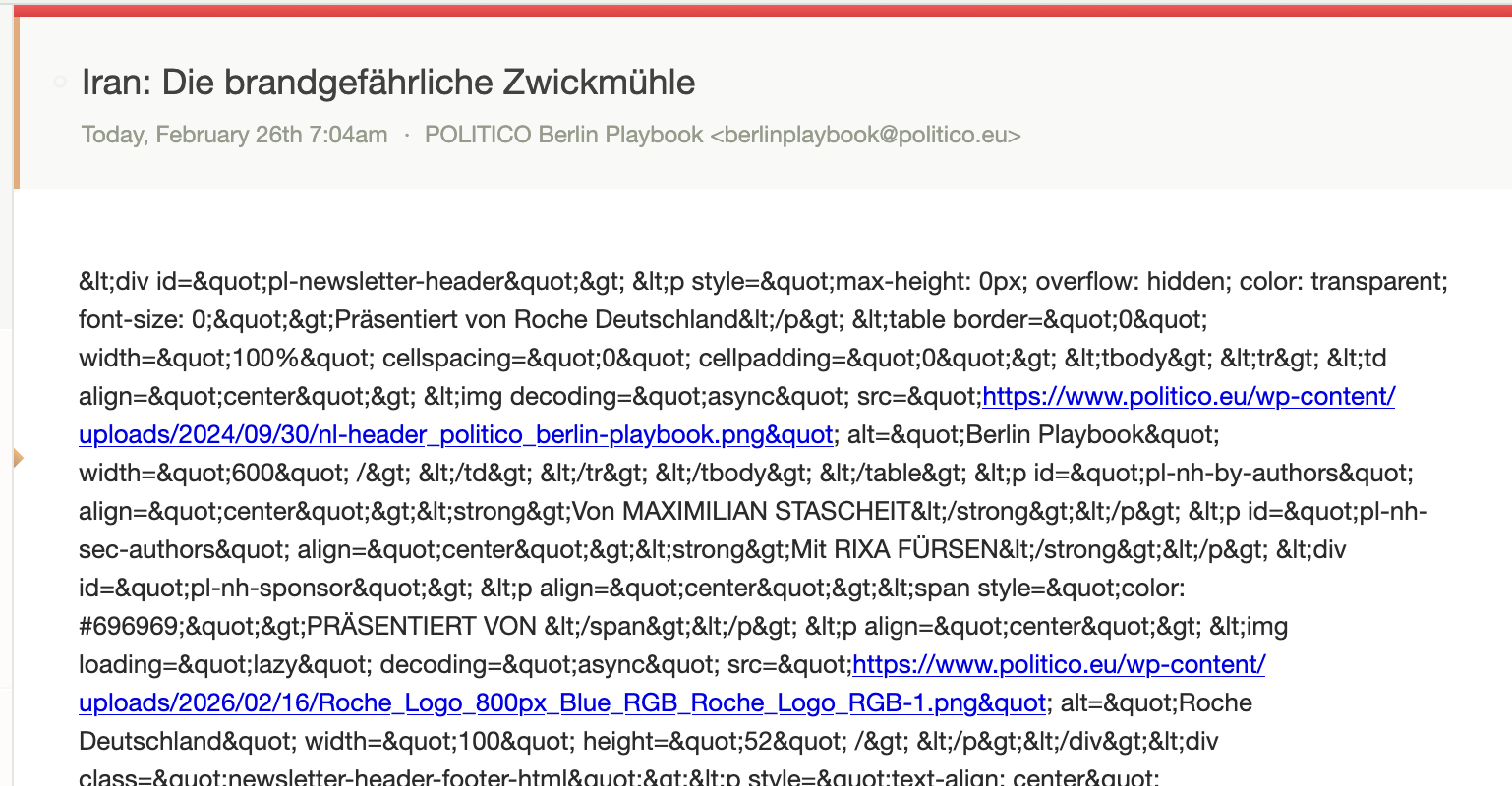Toggle the read-status circle beside the article title
1512x786 pixels.
[61, 82]
